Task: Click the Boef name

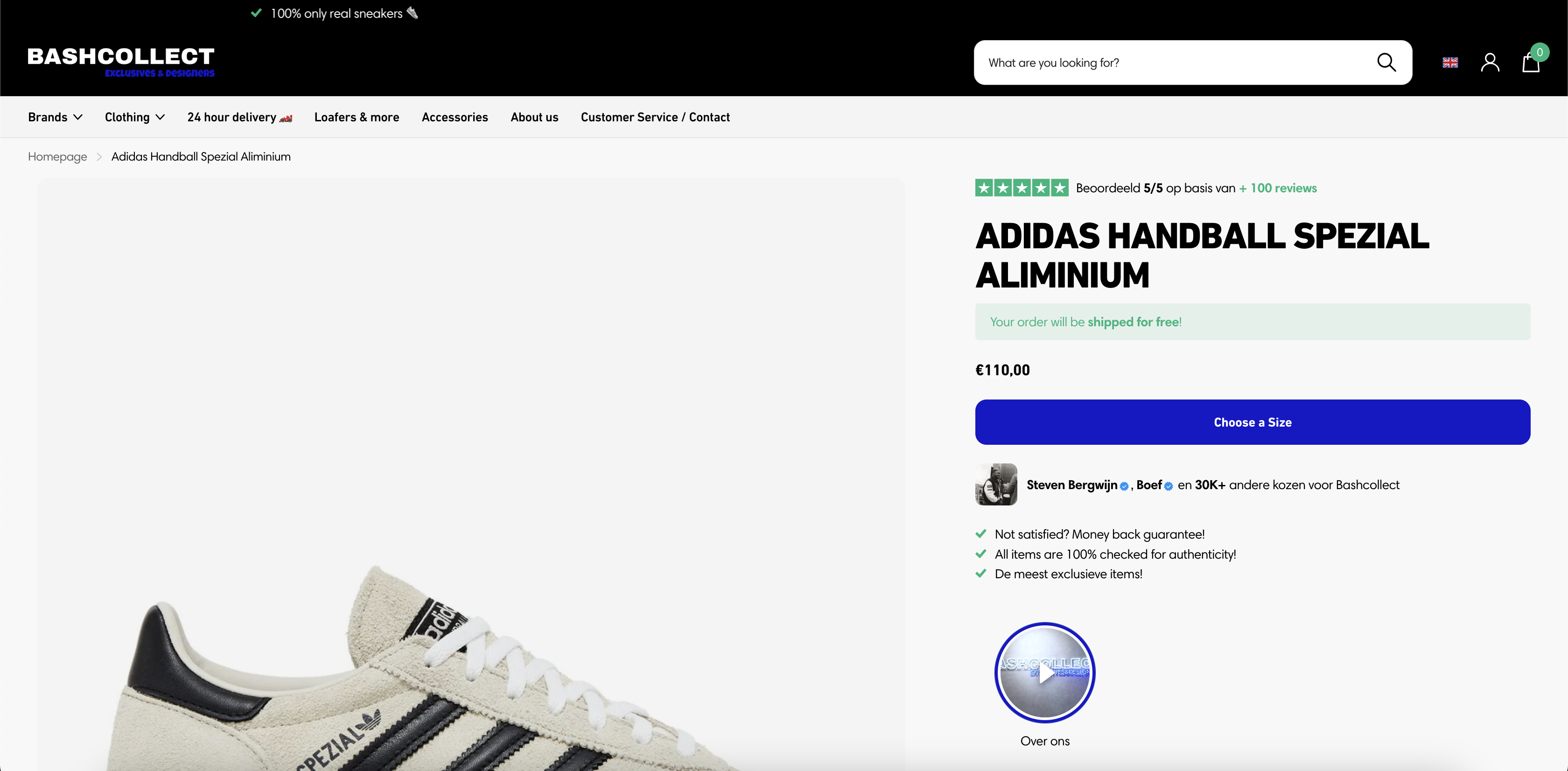Action: pyautogui.click(x=1148, y=484)
